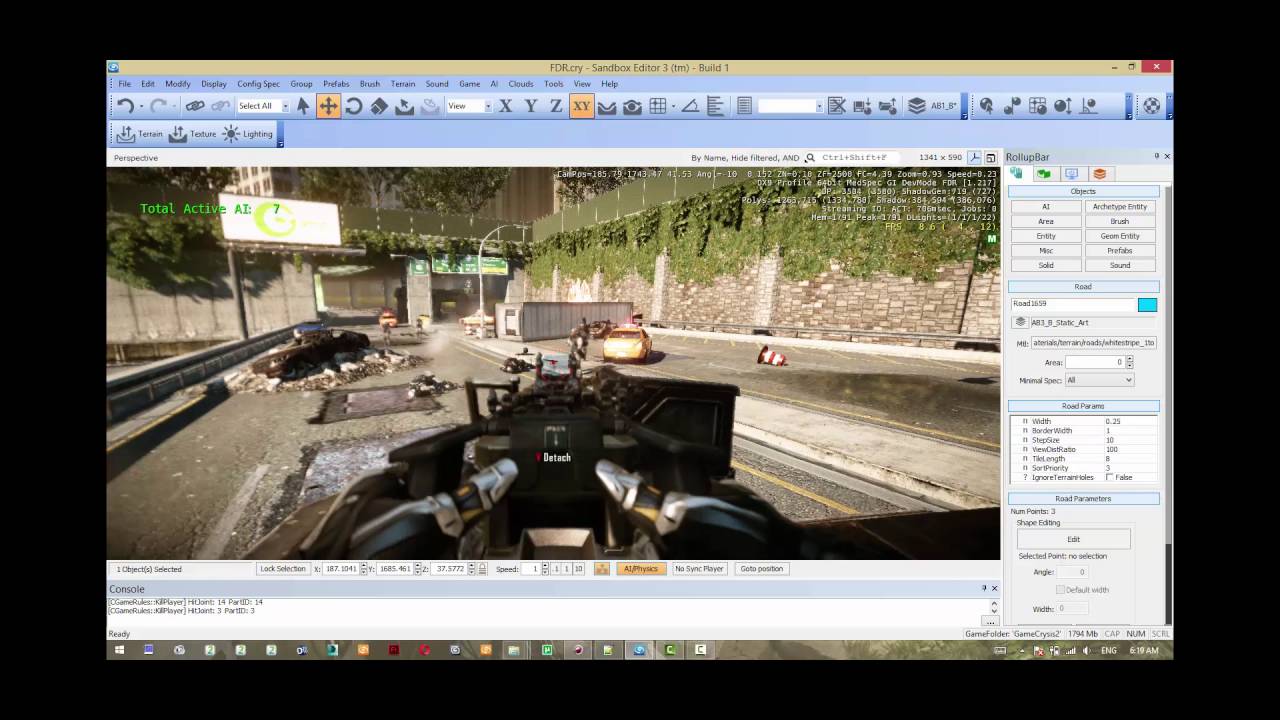The image size is (1280, 720).
Task: Collapse the Road Parameters rollup header
Action: [1083, 498]
